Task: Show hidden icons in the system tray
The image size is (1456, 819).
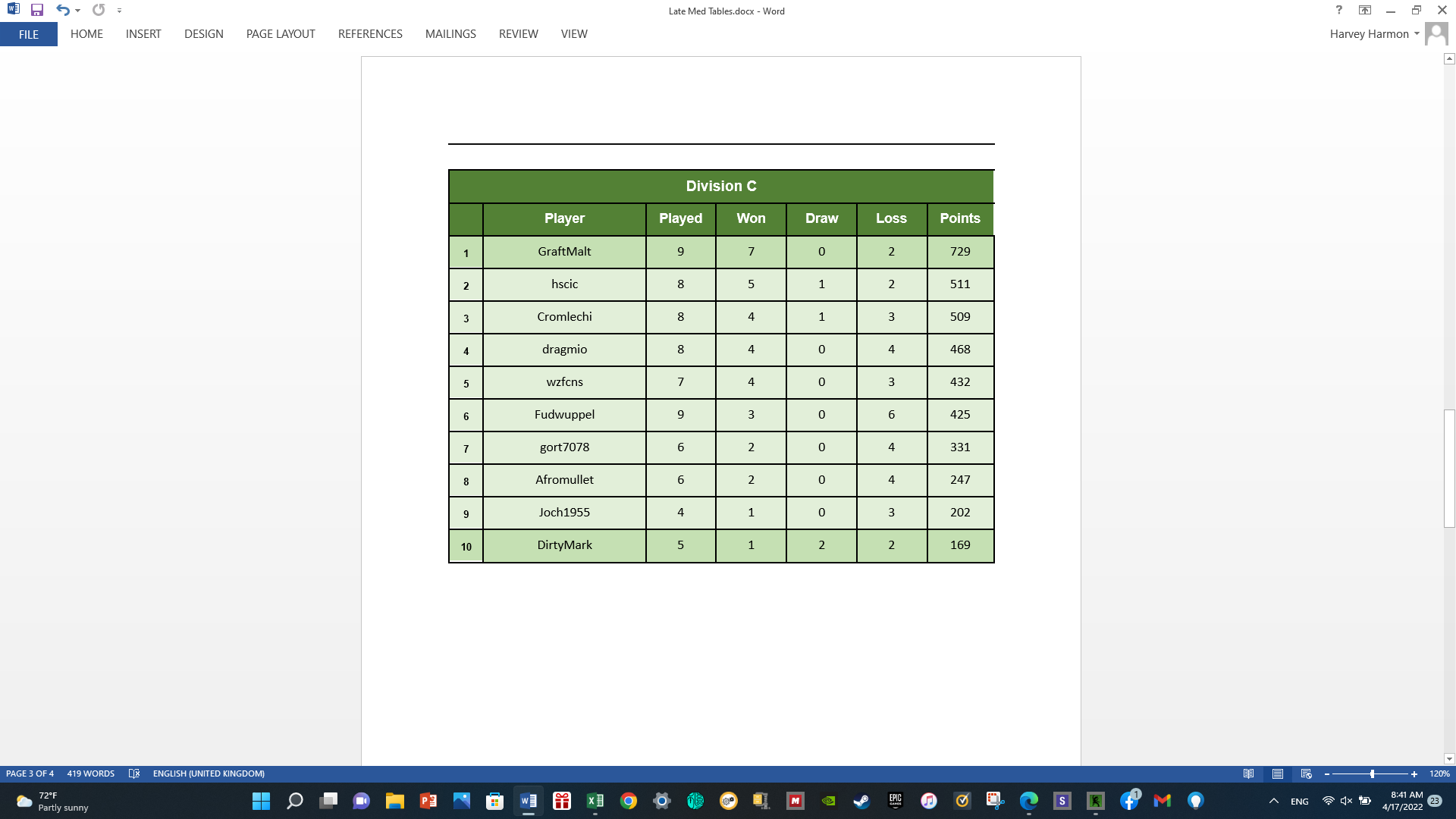Action: tap(1274, 801)
